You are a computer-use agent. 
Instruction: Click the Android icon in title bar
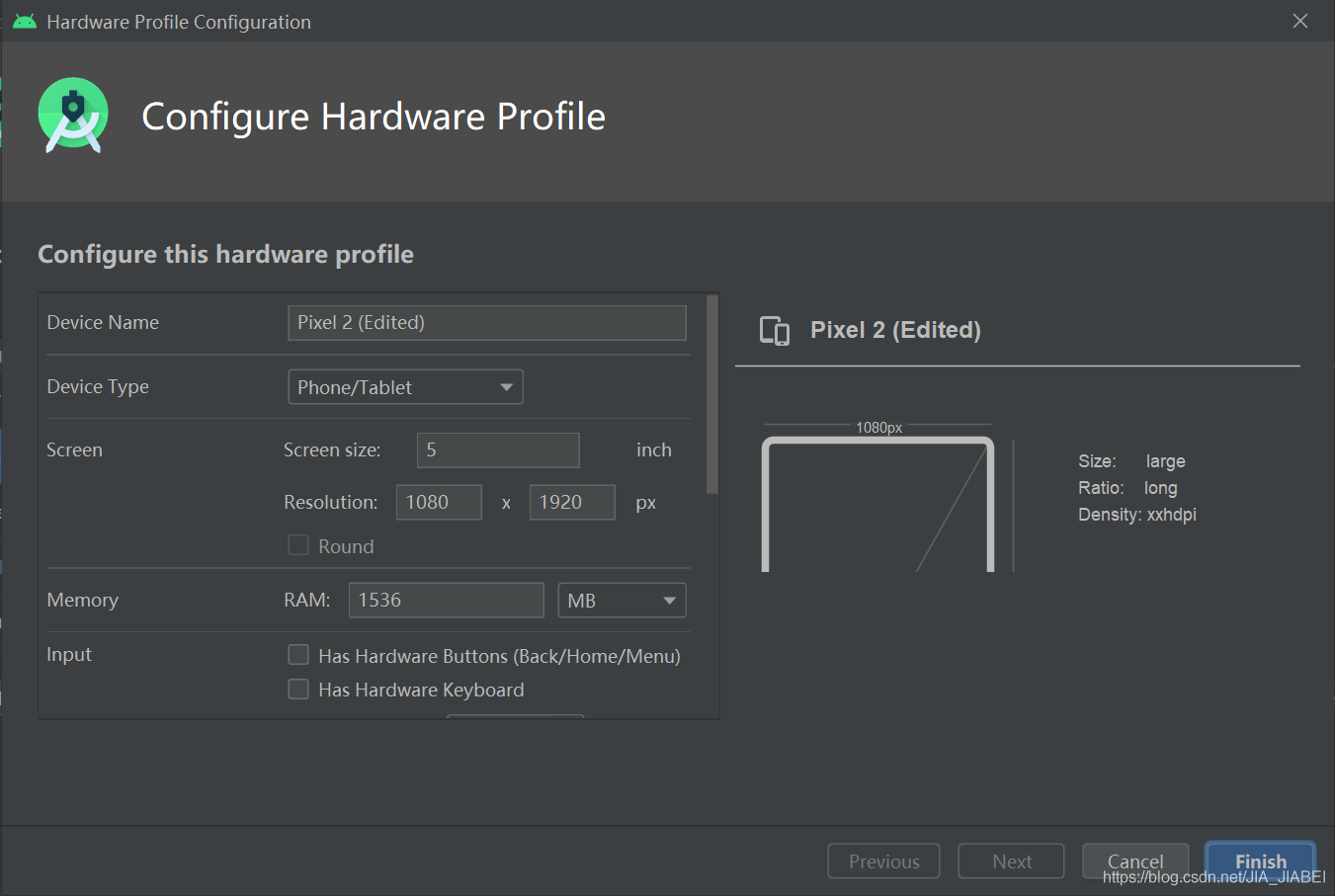coord(25,22)
